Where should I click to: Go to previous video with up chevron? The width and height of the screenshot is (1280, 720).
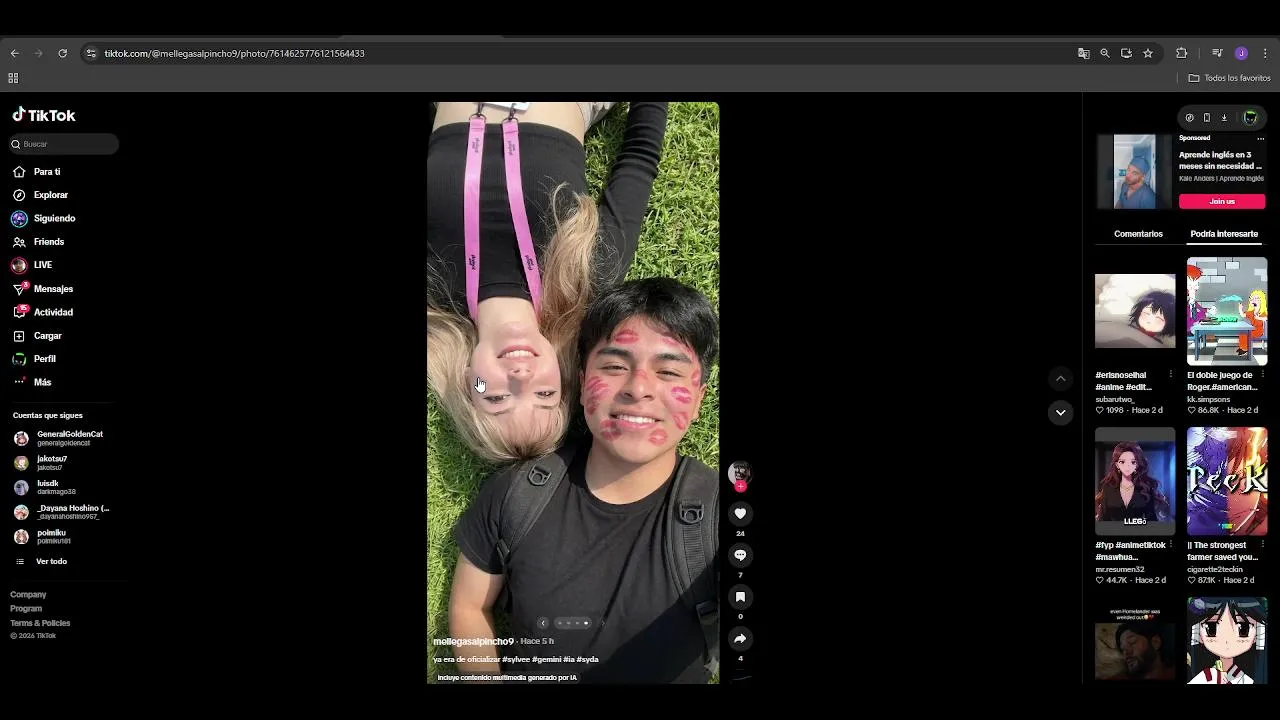[x=1061, y=378]
